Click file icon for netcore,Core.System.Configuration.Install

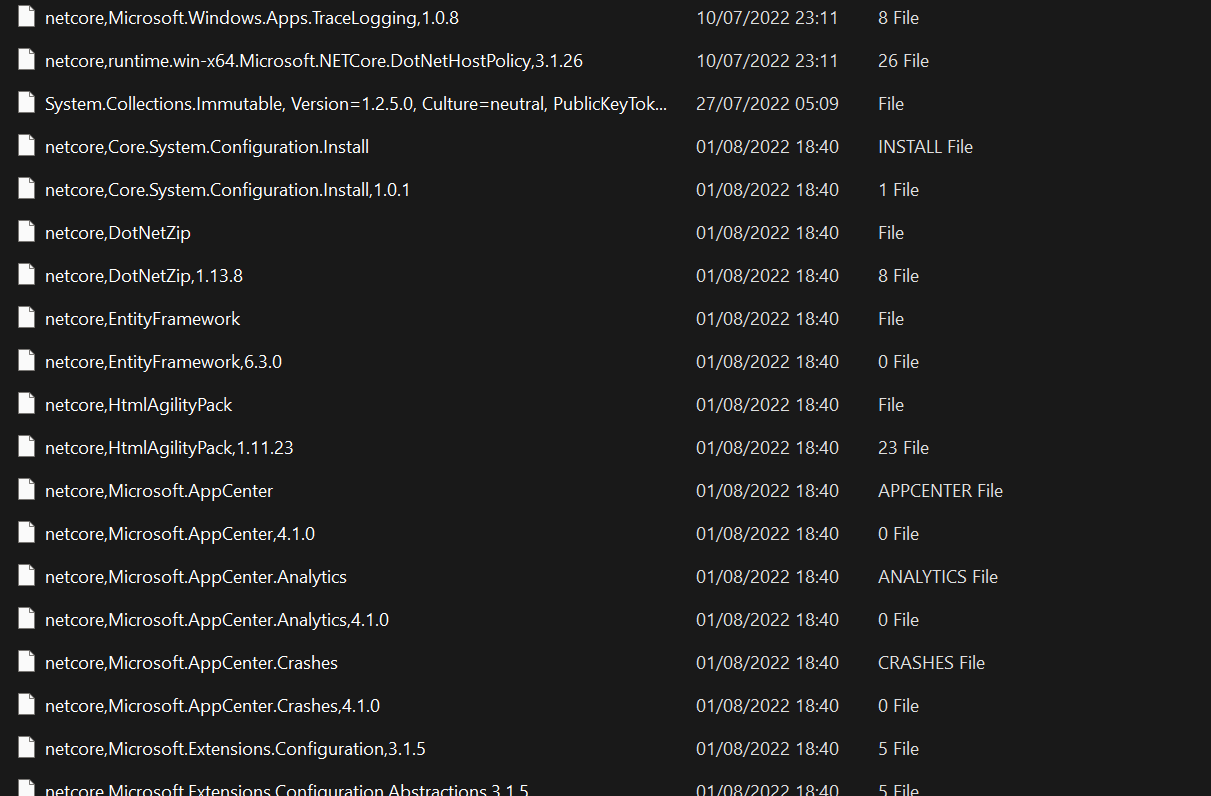tap(27, 147)
